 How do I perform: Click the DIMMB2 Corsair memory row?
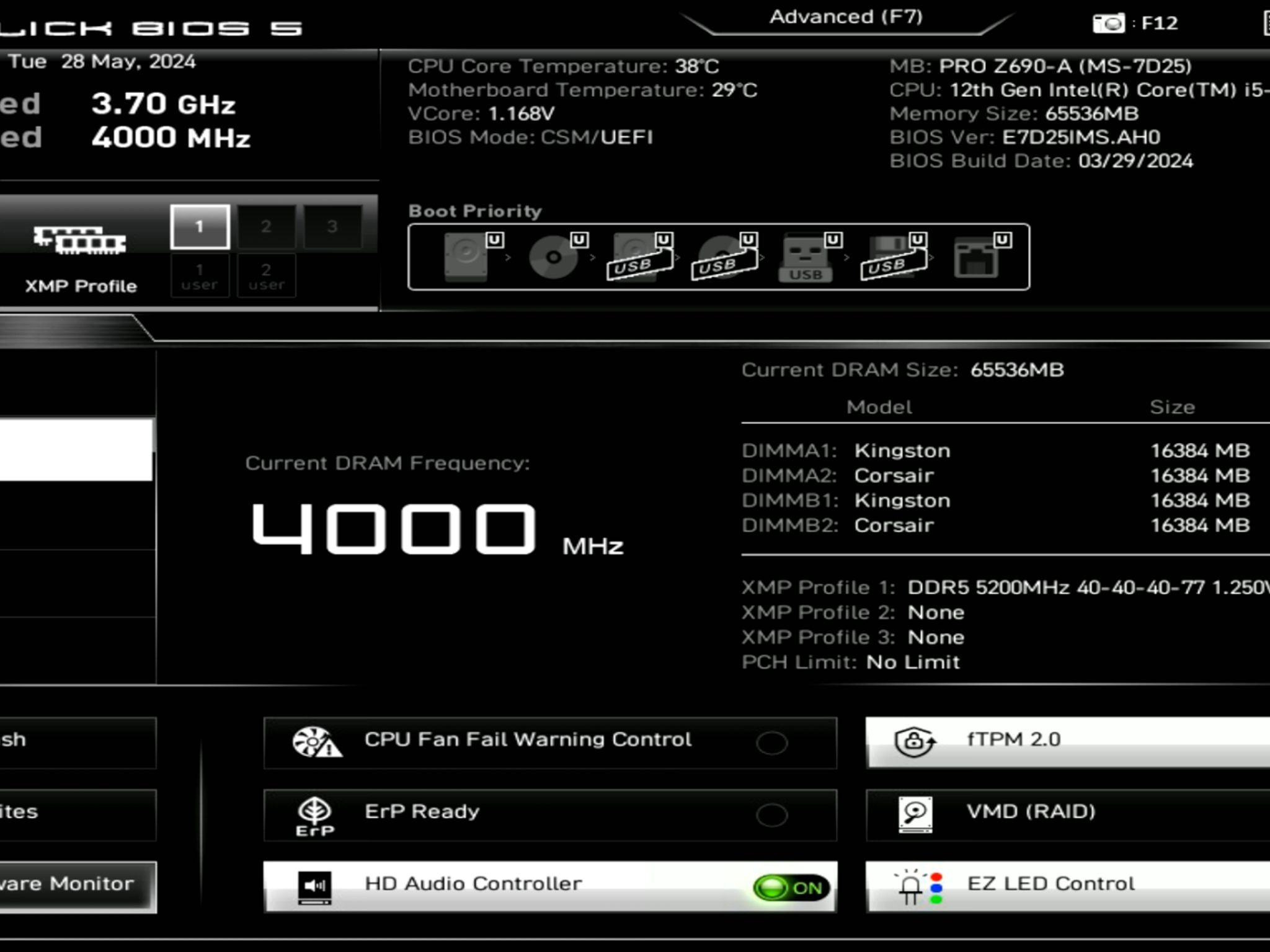point(996,525)
